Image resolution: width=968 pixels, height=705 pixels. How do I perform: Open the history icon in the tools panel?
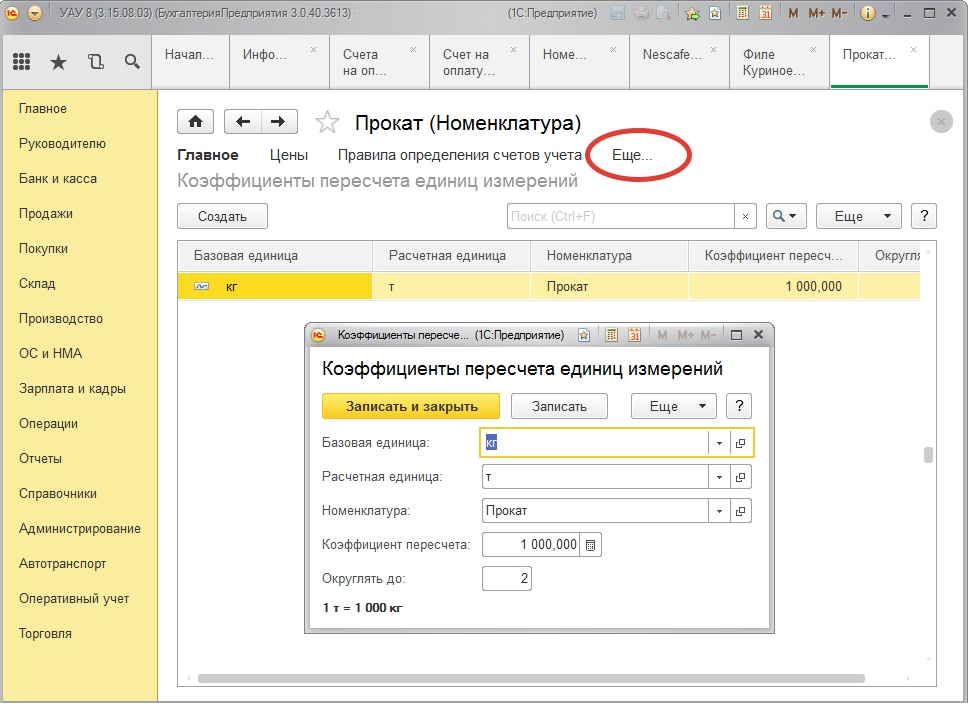pos(96,62)
